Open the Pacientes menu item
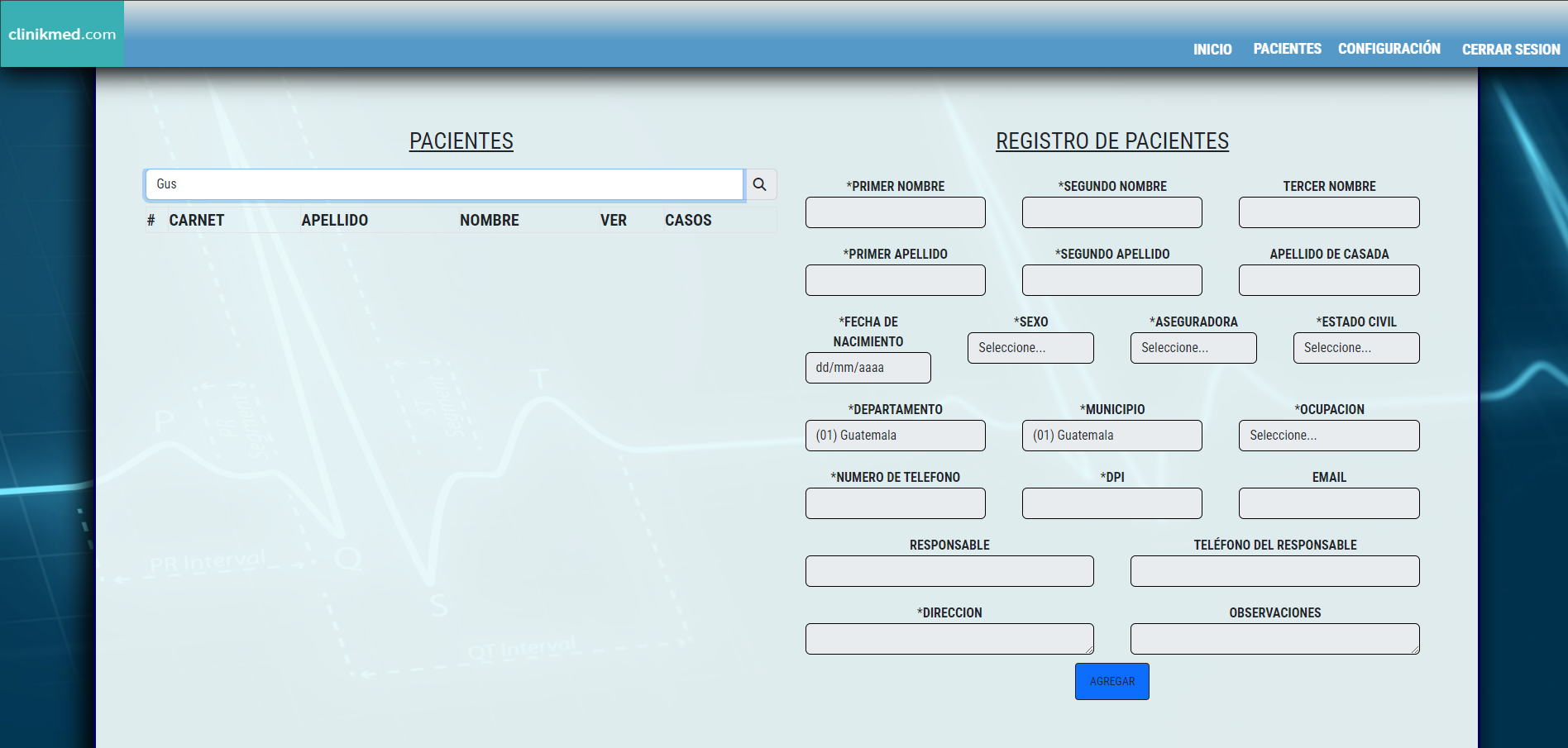1568x748 pixels. (x=1287, y=49)
